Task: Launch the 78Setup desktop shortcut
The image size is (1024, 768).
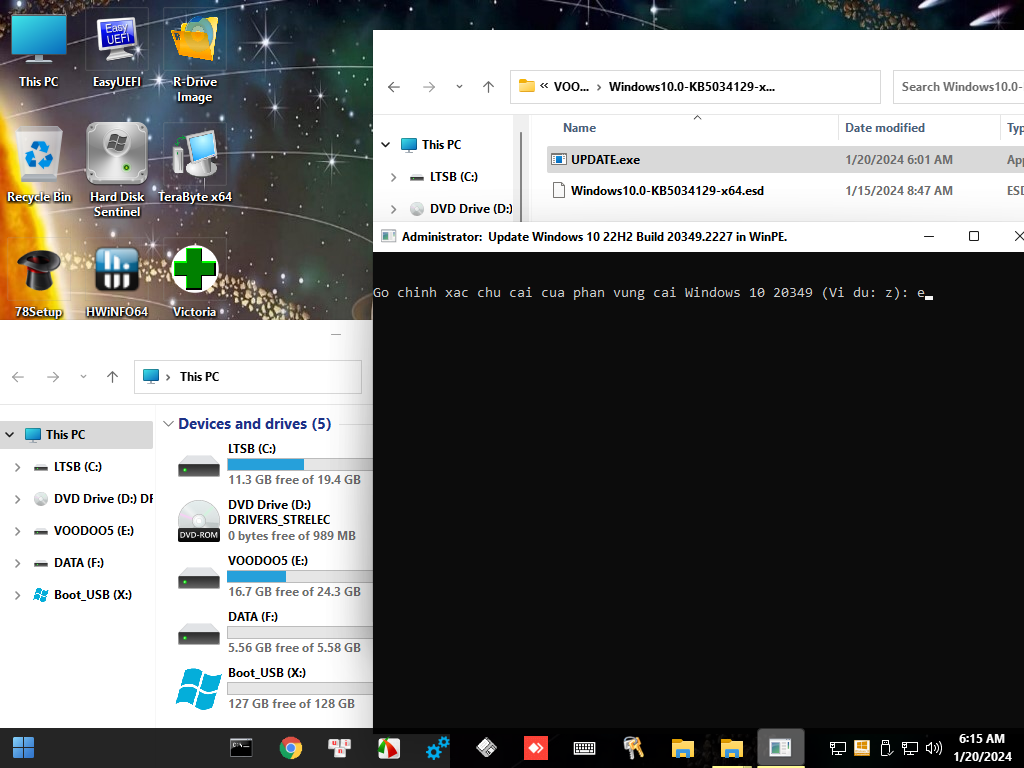Action: pos(39,282)
